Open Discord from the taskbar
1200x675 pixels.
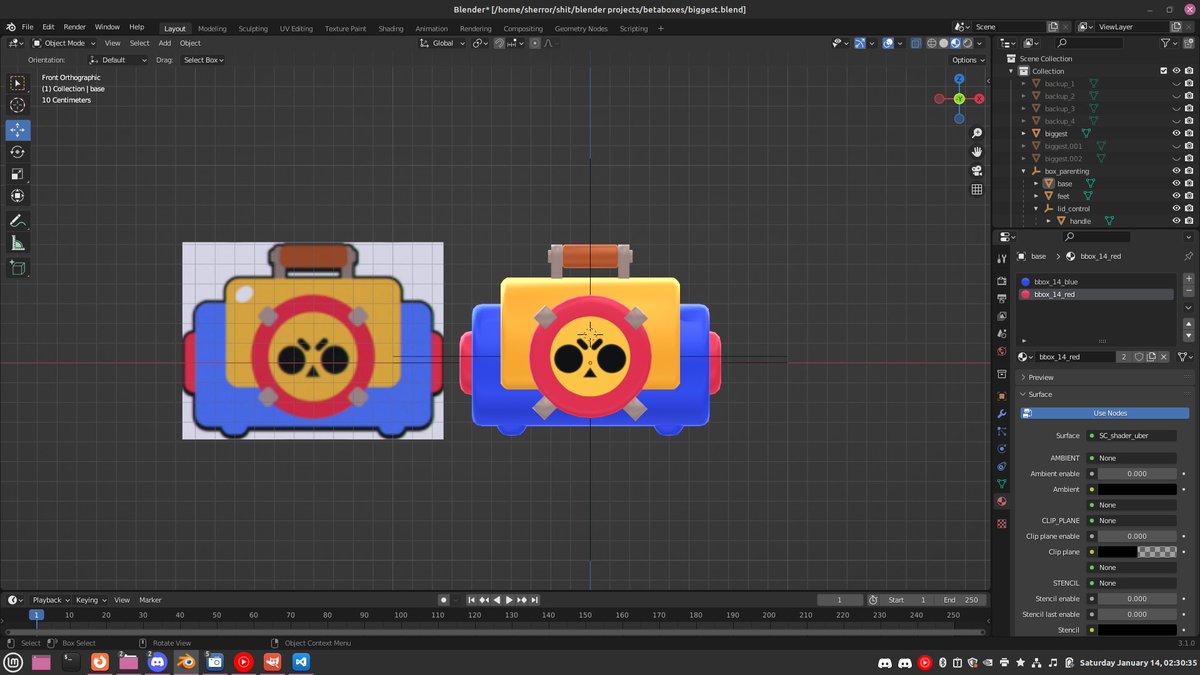tap(157, 661)
